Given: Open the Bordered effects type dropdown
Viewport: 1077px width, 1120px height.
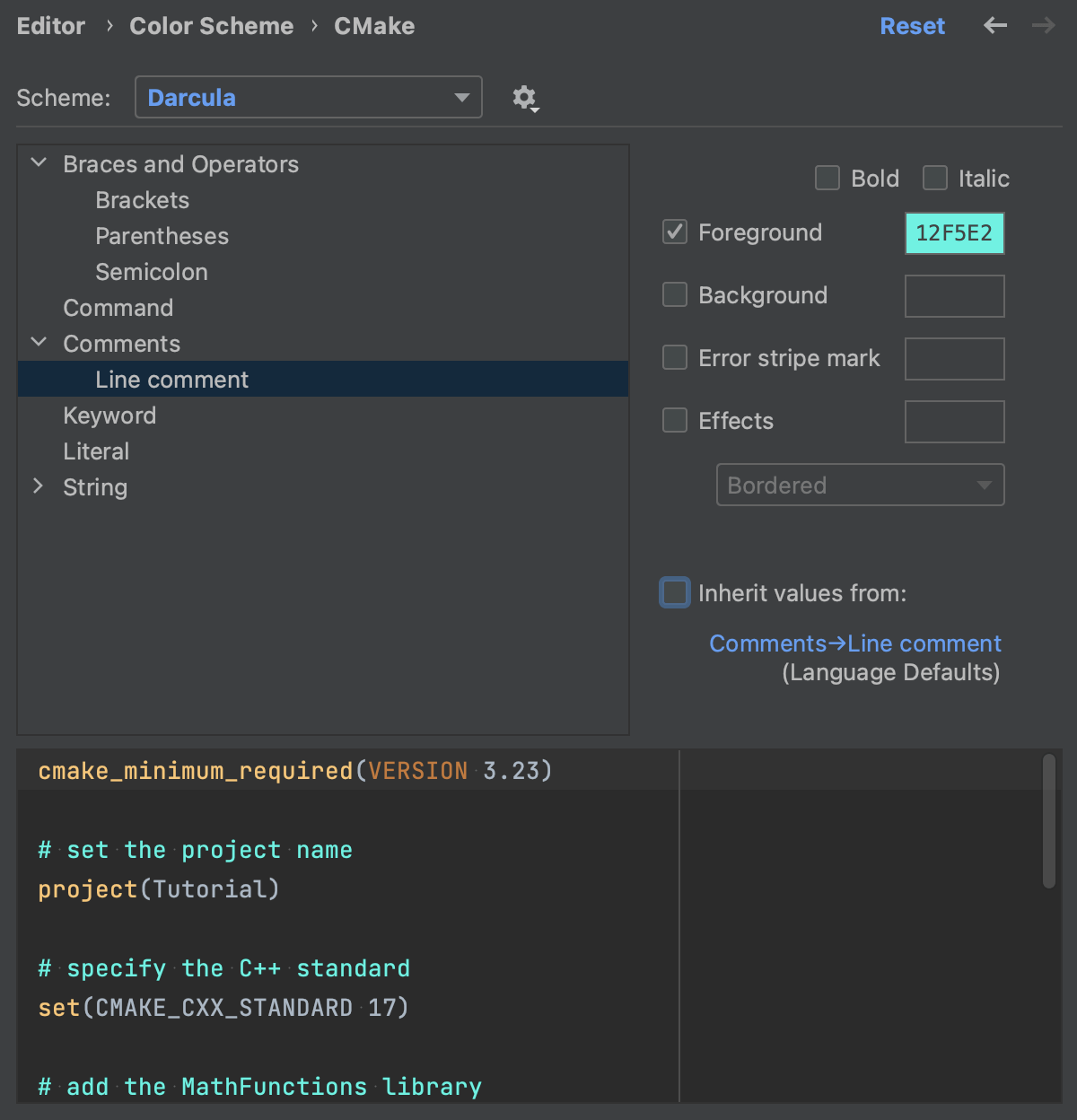Looking at the screenshot, I should [860, 486].
